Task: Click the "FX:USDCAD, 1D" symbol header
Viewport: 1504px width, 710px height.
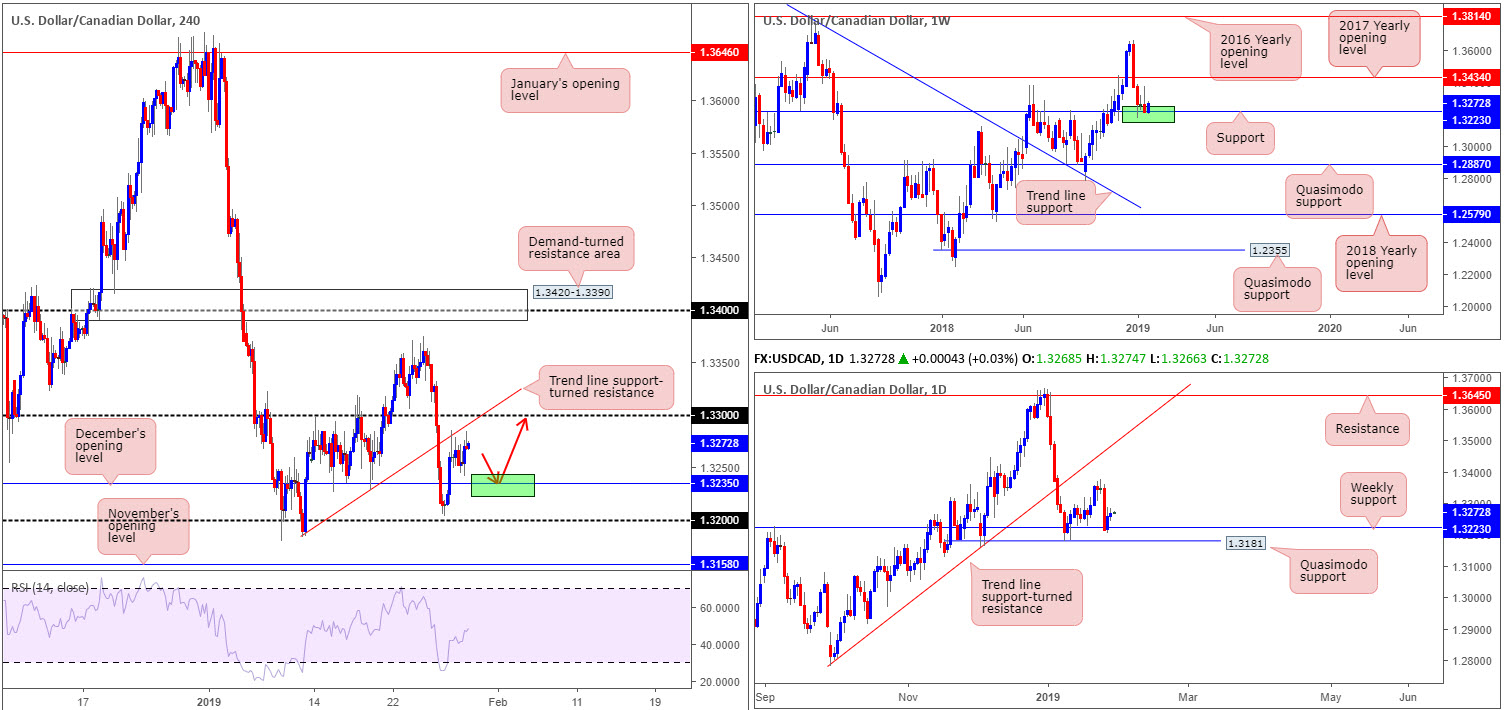Action: coord(801,358)
